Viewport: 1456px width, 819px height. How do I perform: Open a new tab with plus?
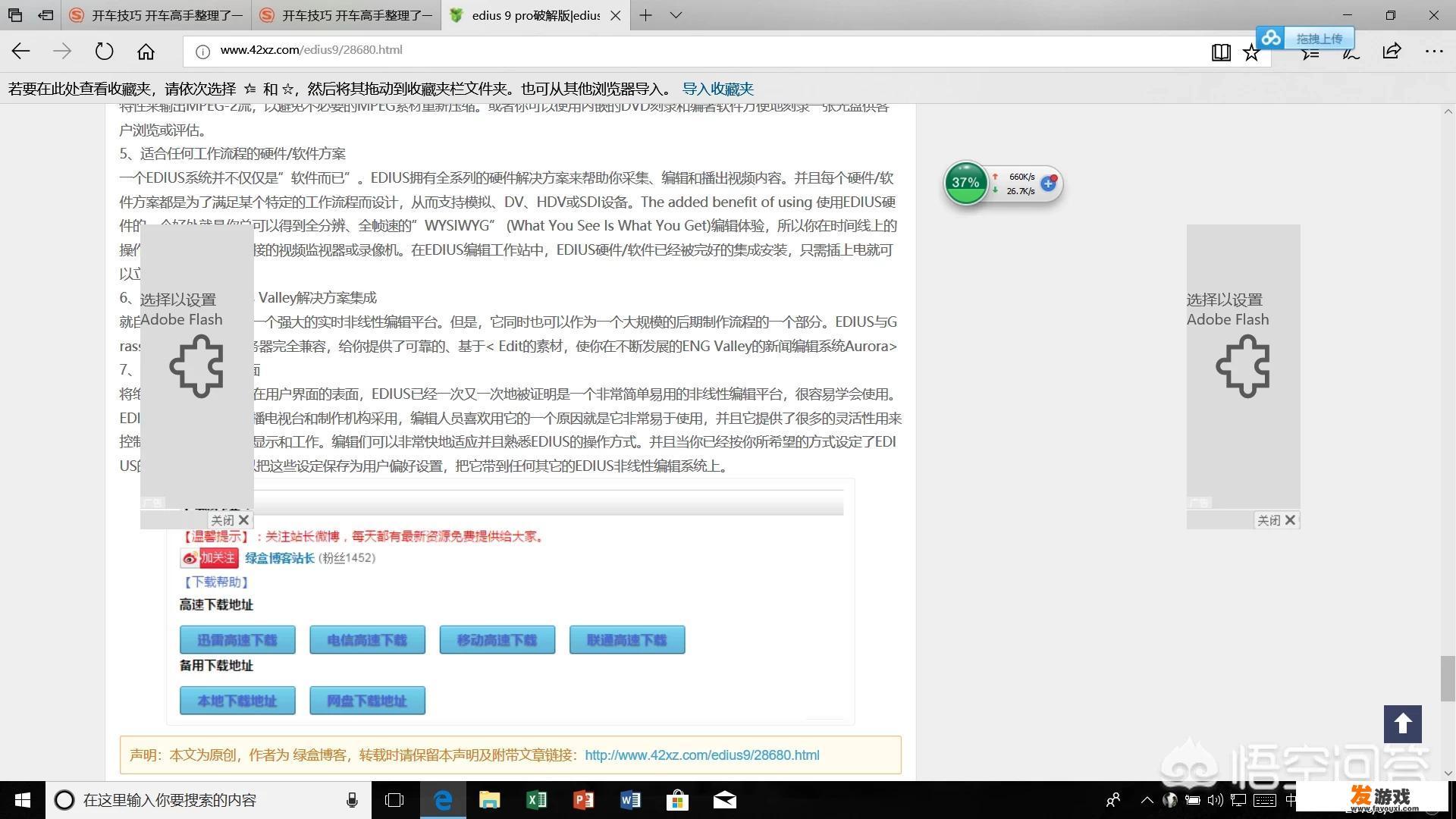[x=645, y=15]
